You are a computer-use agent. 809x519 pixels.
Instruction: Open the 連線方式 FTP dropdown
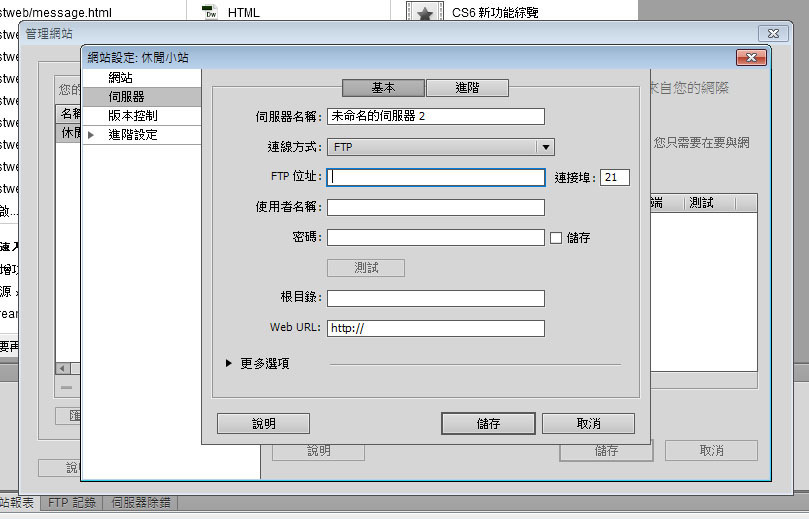coord(441,147)
